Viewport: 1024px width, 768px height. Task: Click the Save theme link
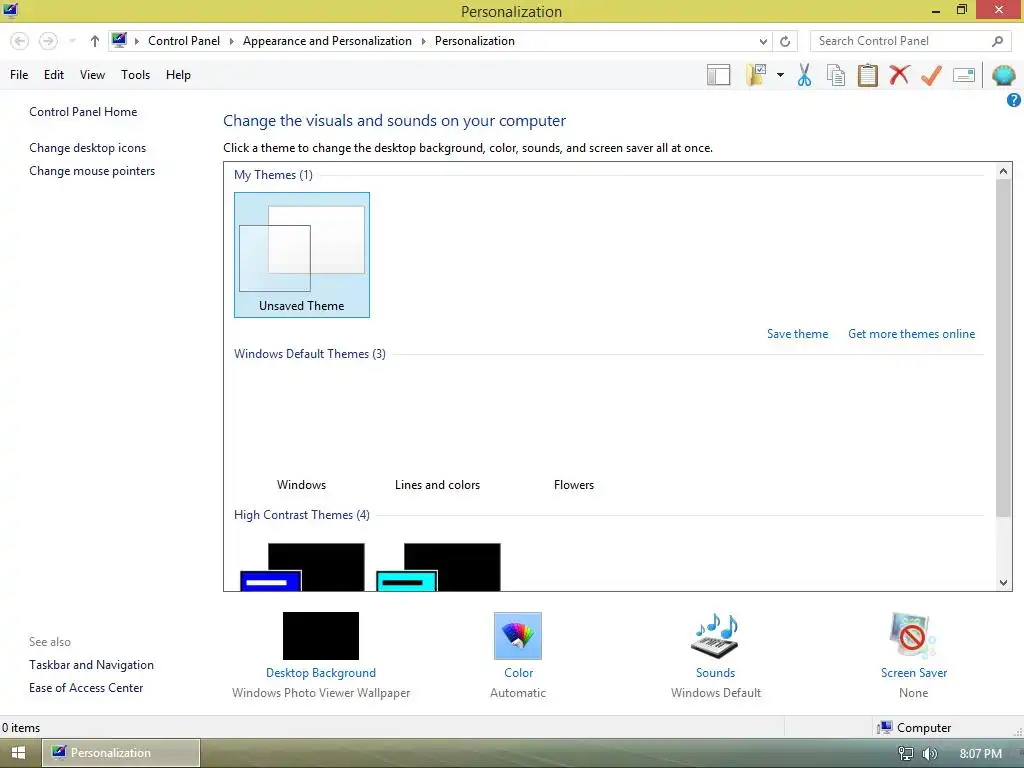[797, 334]
